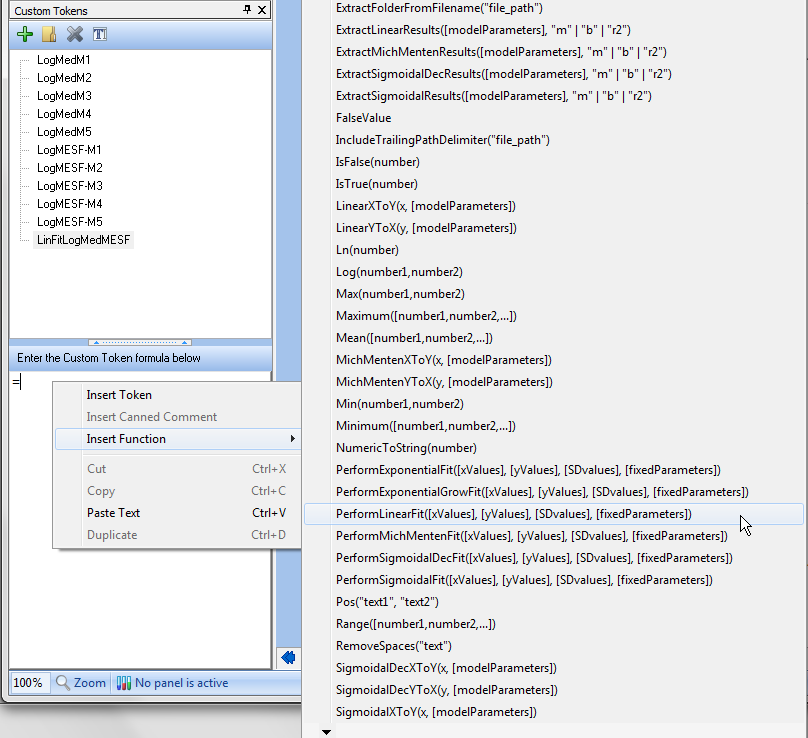Choose PerformLinearFit function
808x738 pixels.
[x=554, y=514]
